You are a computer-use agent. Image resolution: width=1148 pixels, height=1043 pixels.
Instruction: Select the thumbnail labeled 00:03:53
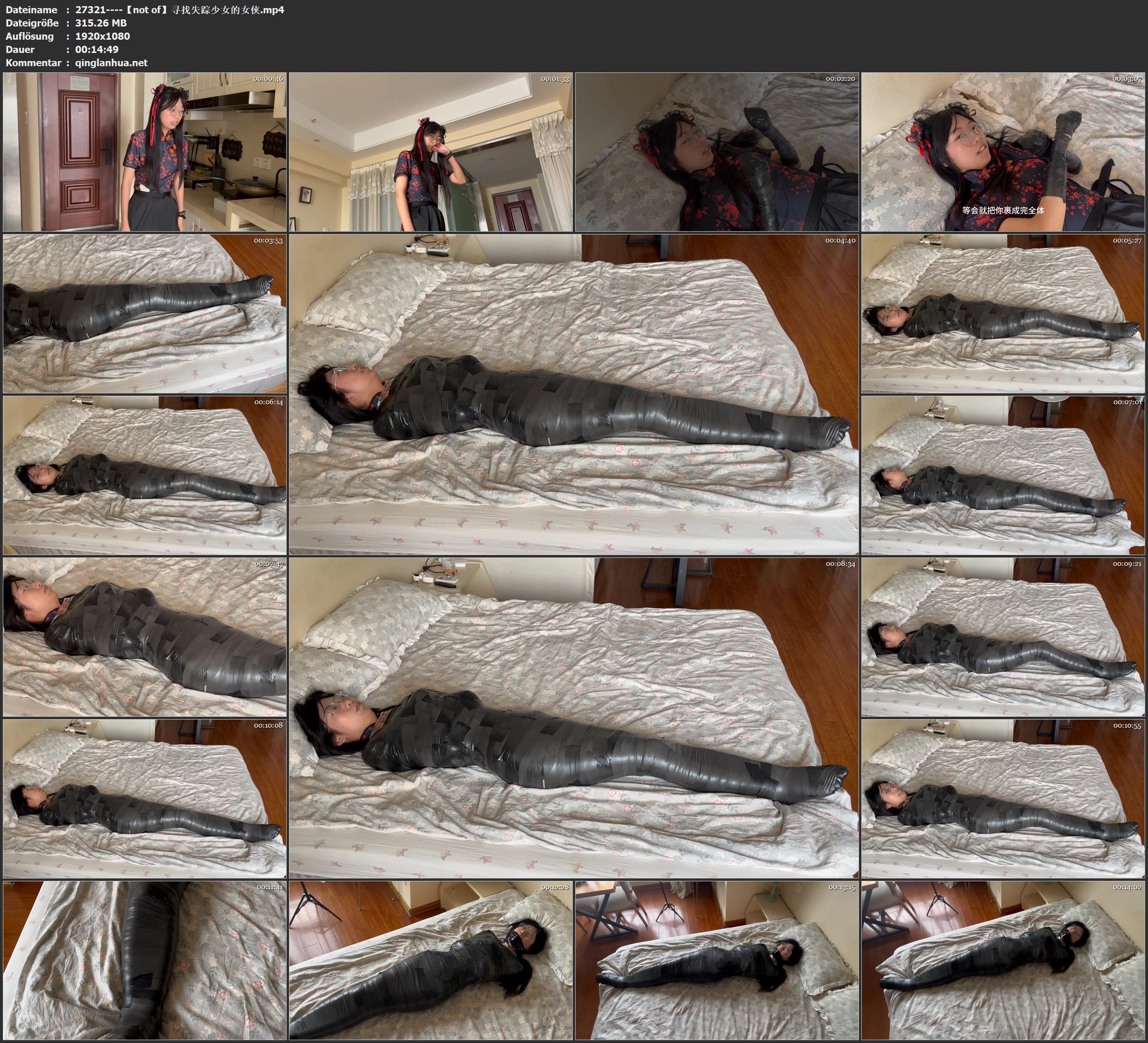coord(145,313)
